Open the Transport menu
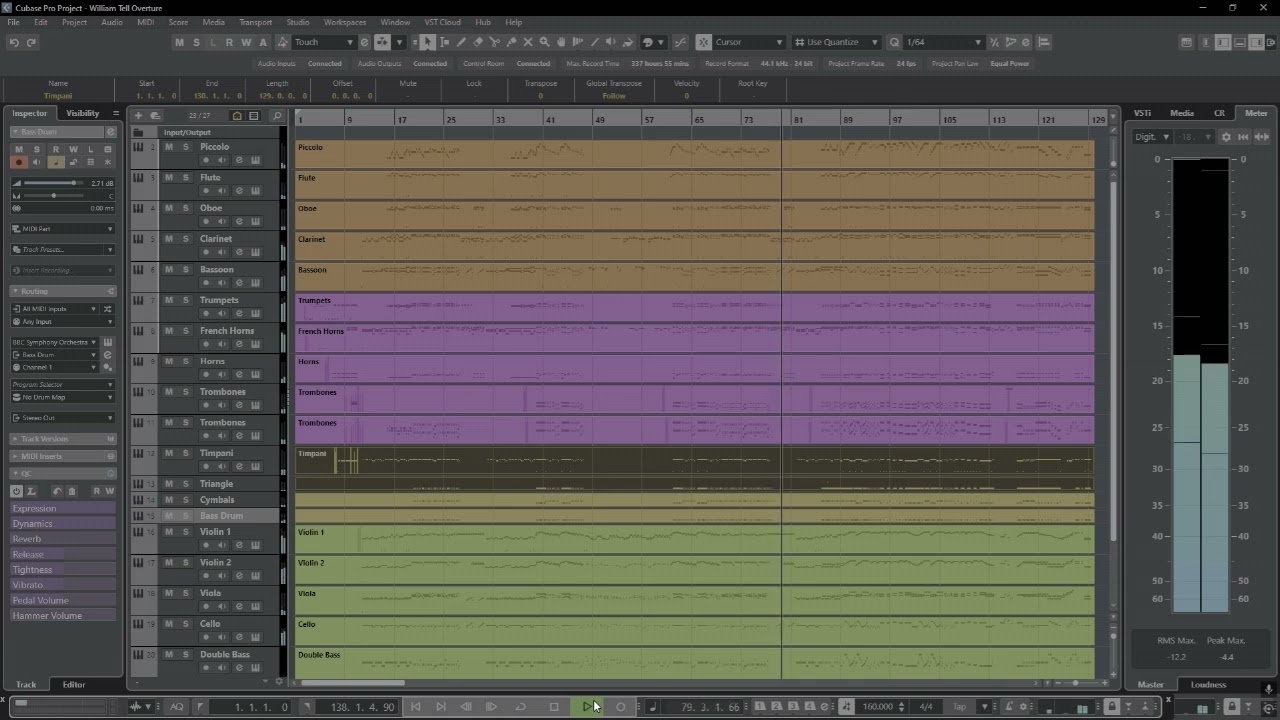 tap(256, 22)
